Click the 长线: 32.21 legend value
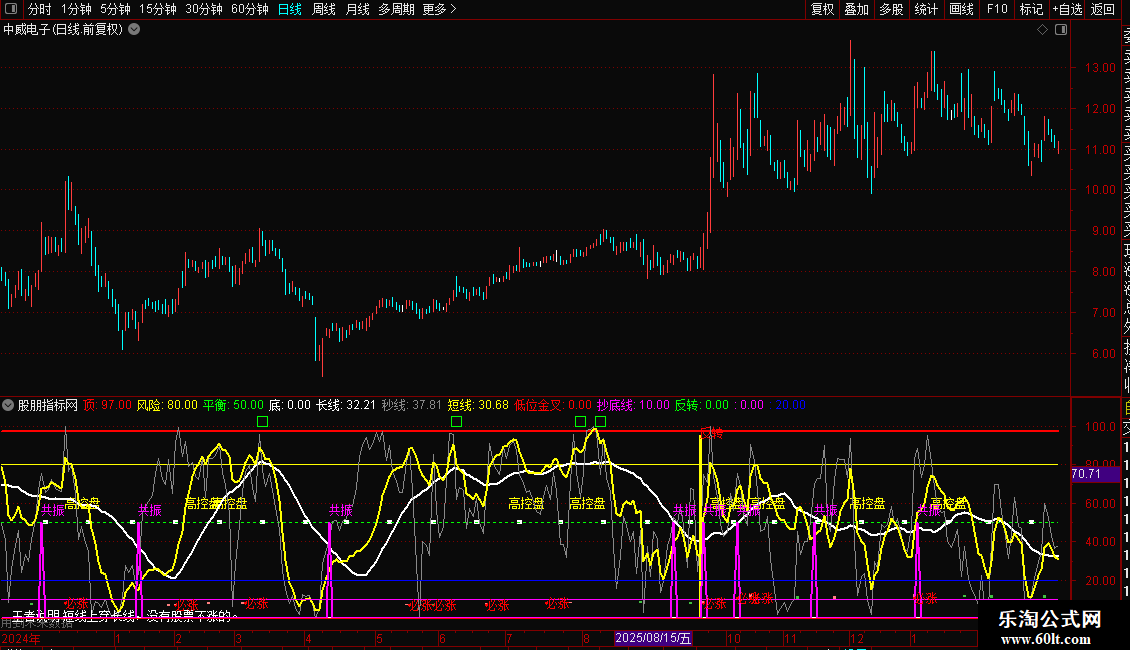 tap(346, 405)
